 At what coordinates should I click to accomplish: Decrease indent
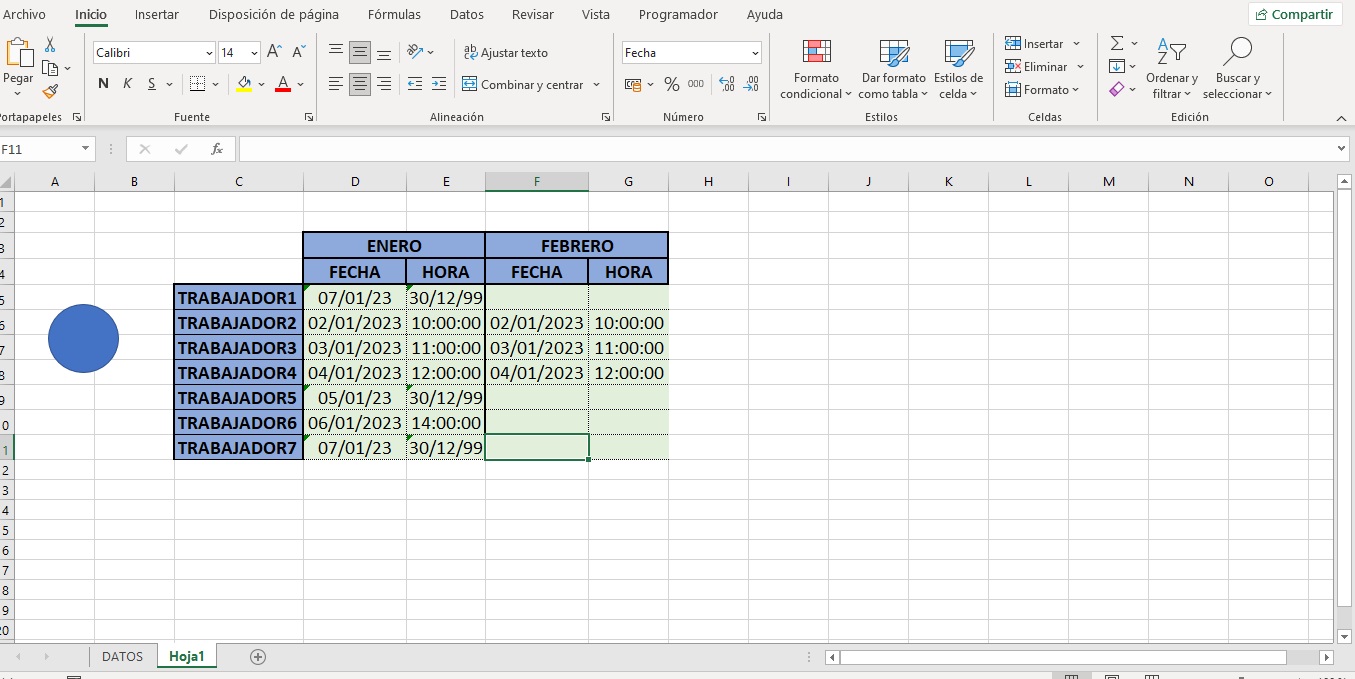415,84
